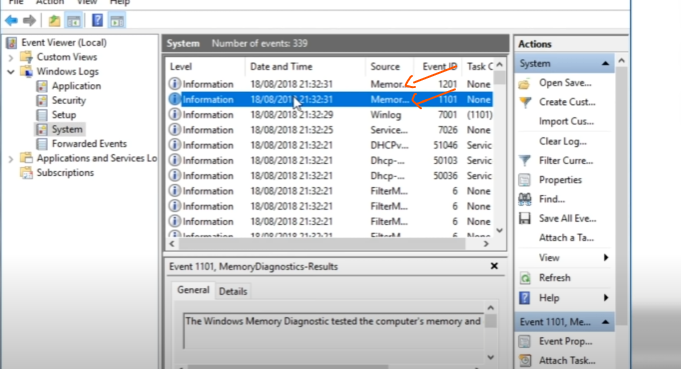Close the event preview pane
The height and width of the screenshot is (369, 681).
click(x=494, y=266)
